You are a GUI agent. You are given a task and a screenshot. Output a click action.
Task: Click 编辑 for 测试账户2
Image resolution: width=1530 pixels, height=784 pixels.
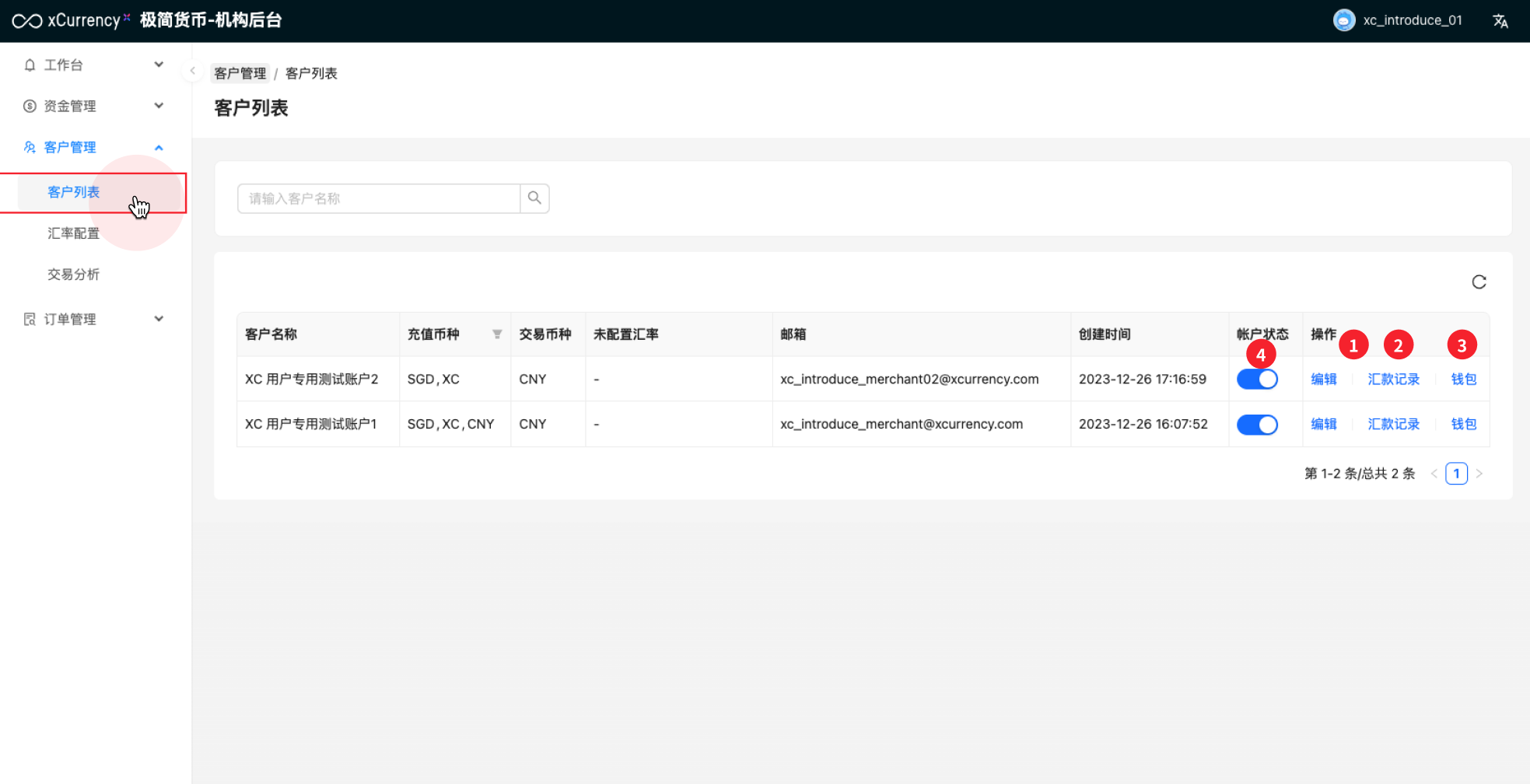pos(1323,380)
